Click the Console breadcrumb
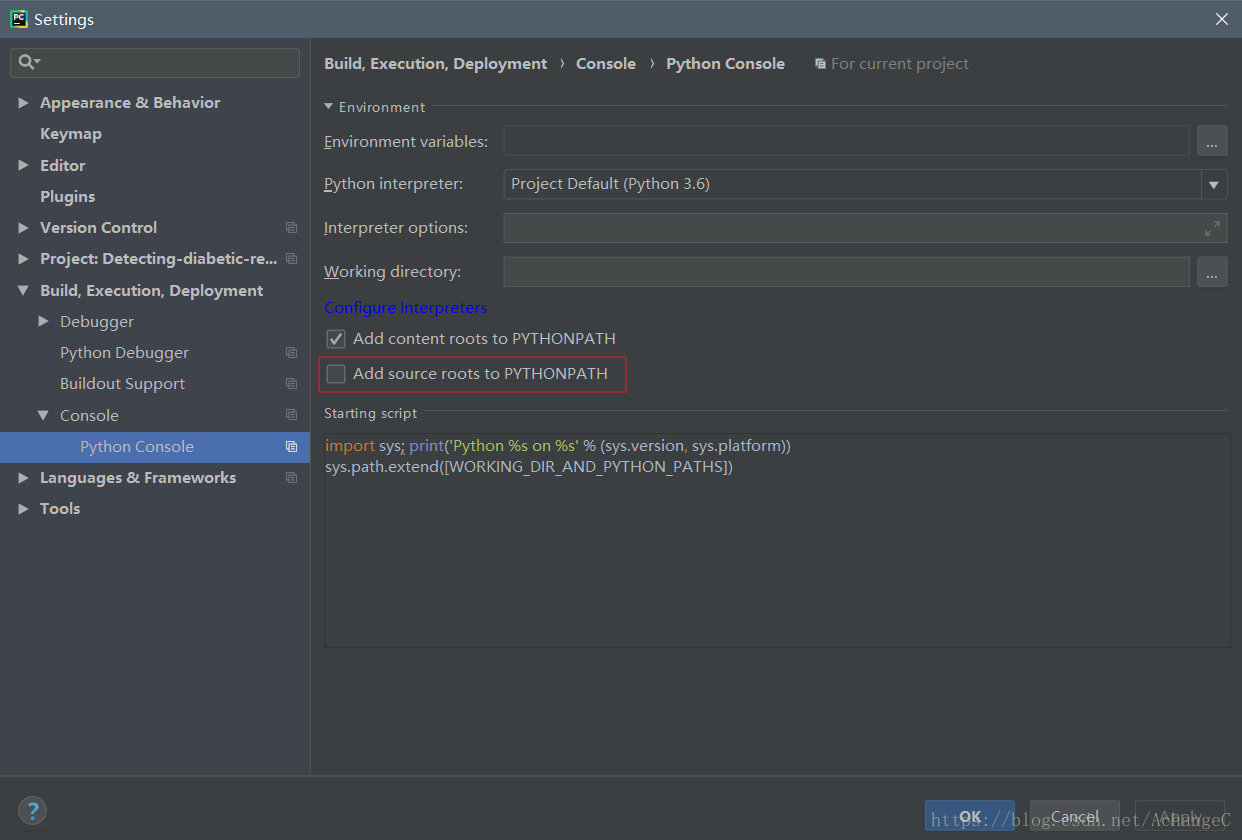The image size is (1242, 840). coord(606,64)
